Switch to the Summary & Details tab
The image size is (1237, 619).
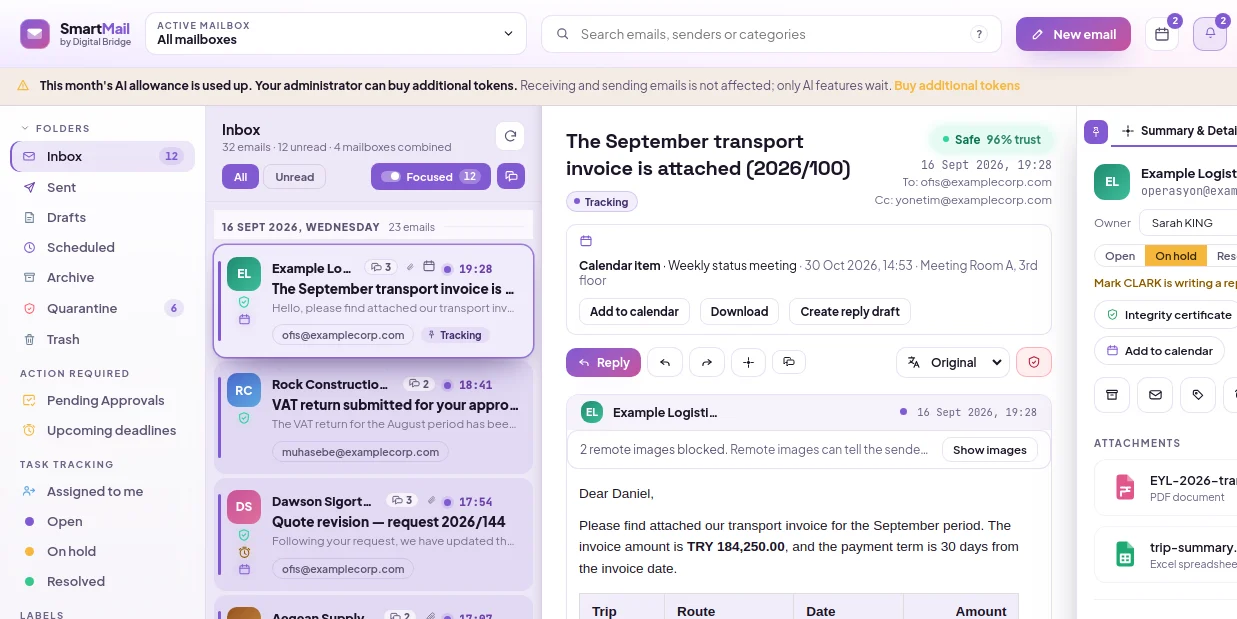point(1178,131)
